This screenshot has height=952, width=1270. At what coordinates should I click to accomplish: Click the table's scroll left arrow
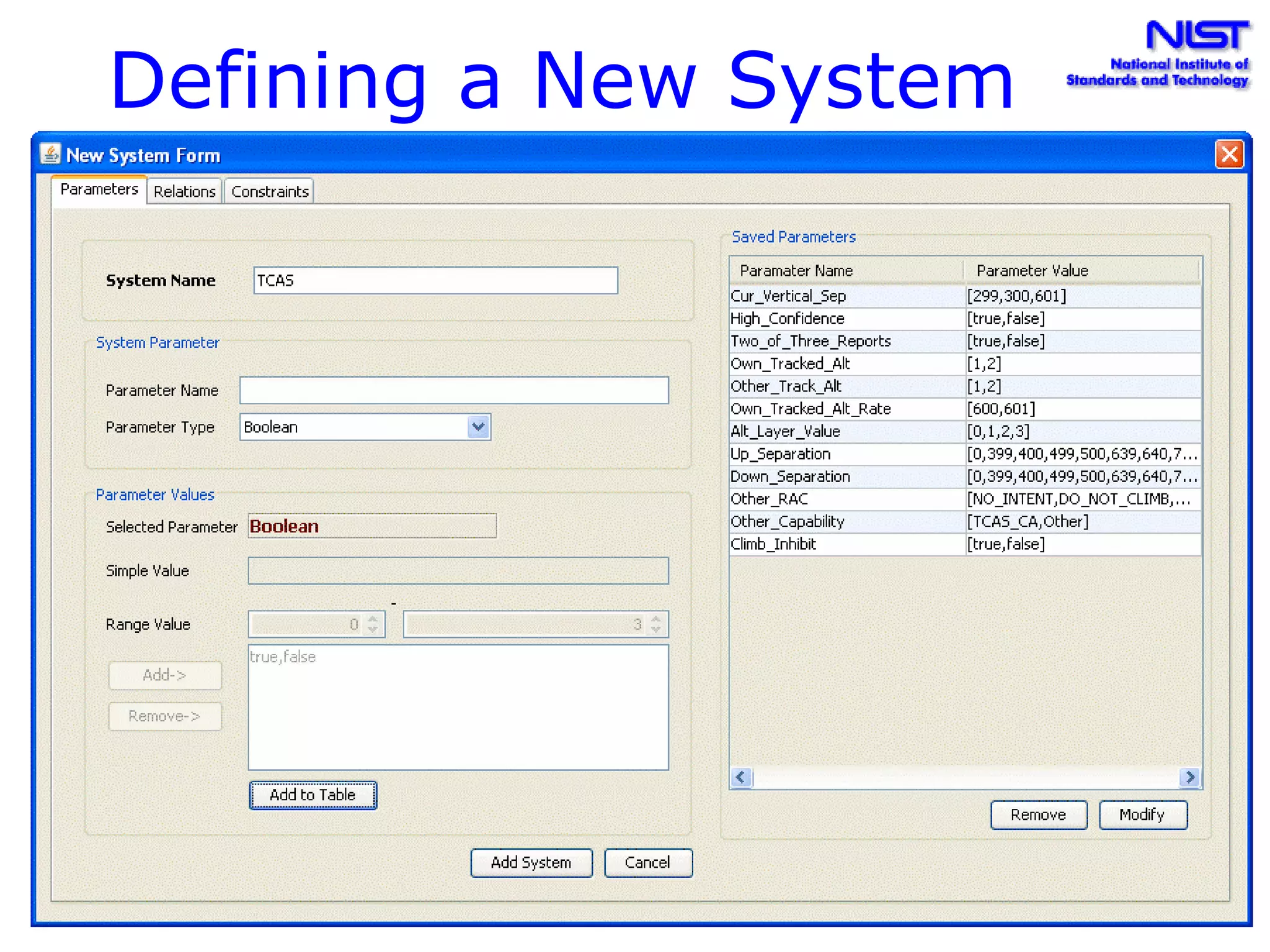pyautogui.click(x=742, y=777)
